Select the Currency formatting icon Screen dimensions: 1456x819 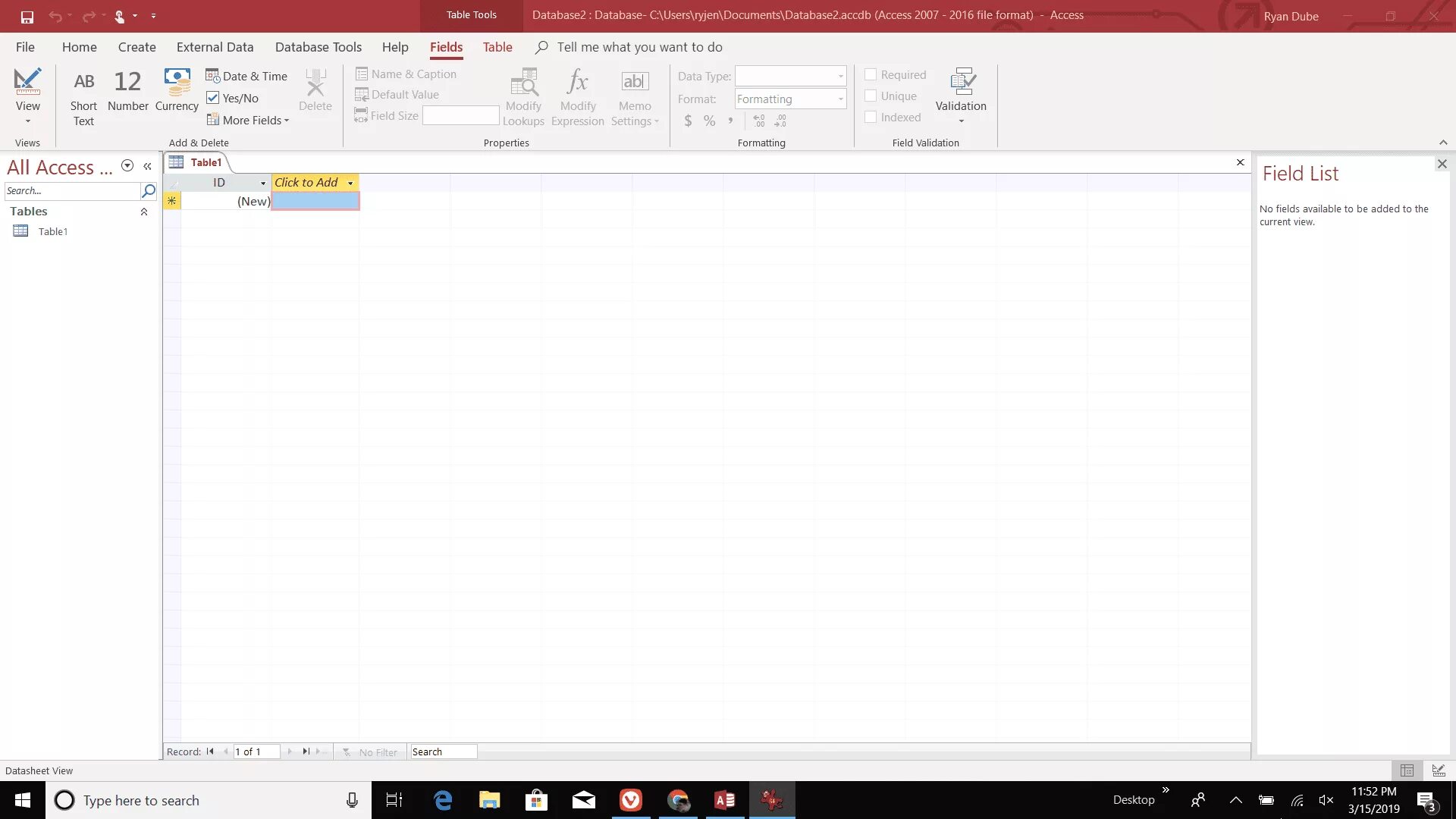click(x=687, y=120)
